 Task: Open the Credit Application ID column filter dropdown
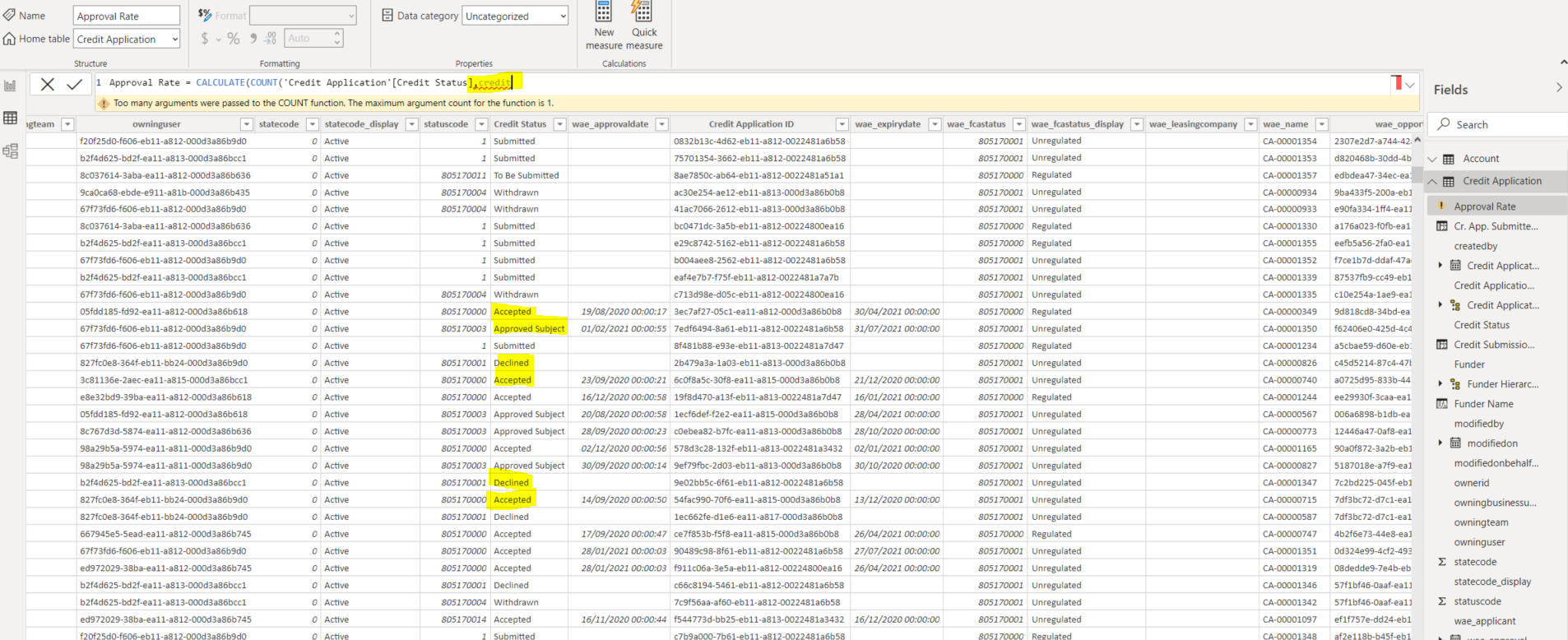[842, 124]
